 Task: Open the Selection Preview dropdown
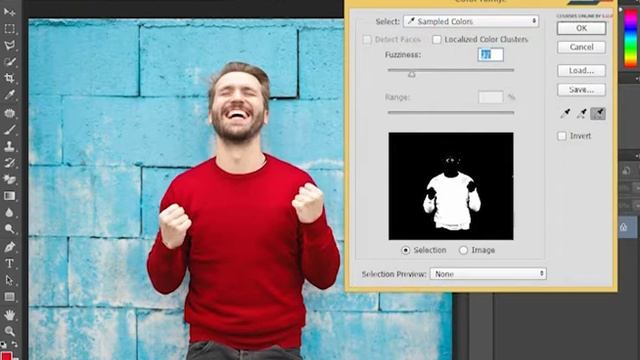tap(488, 274)
